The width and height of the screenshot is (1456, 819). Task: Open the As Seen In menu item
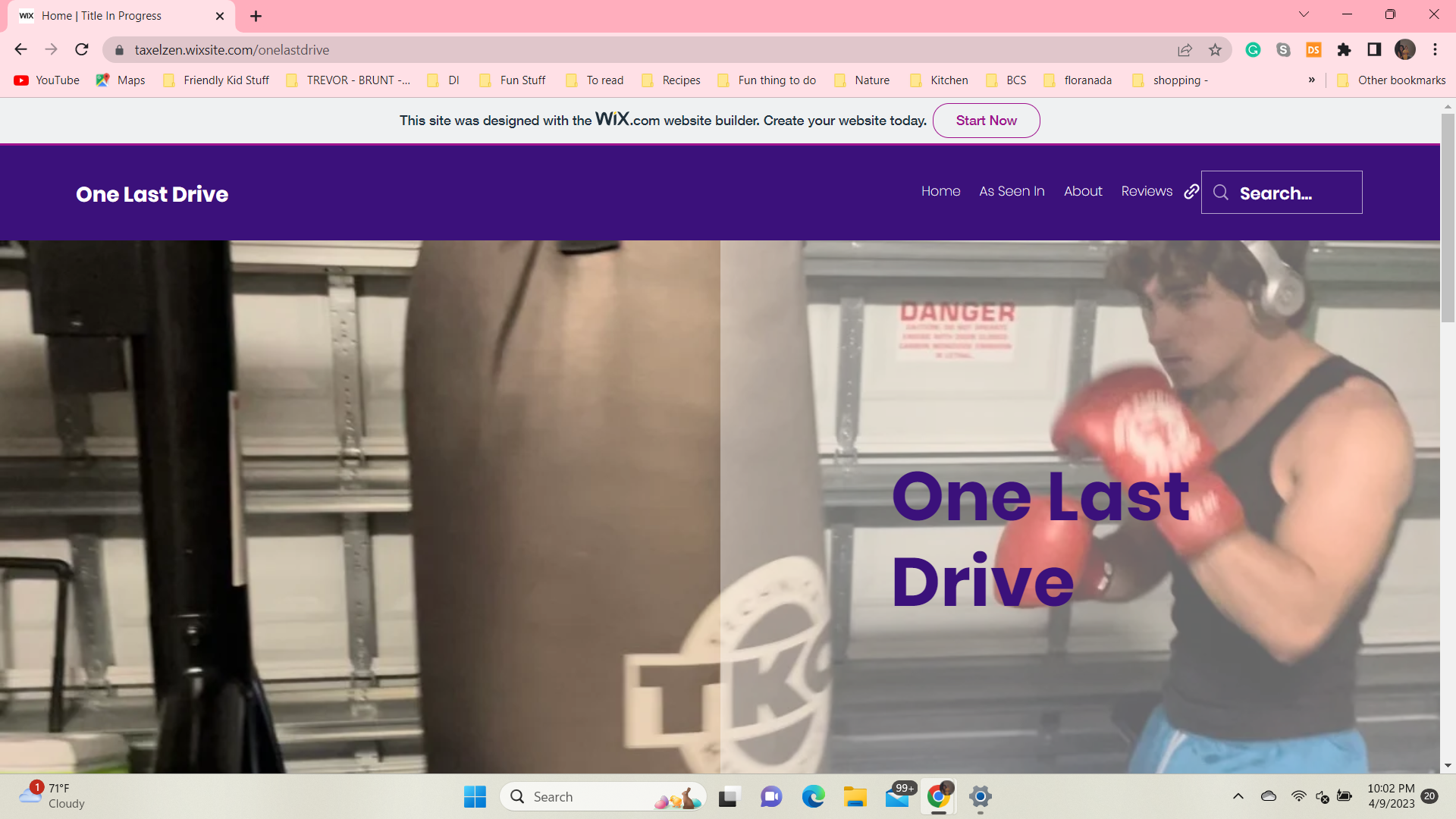(x=1012, y=191)
